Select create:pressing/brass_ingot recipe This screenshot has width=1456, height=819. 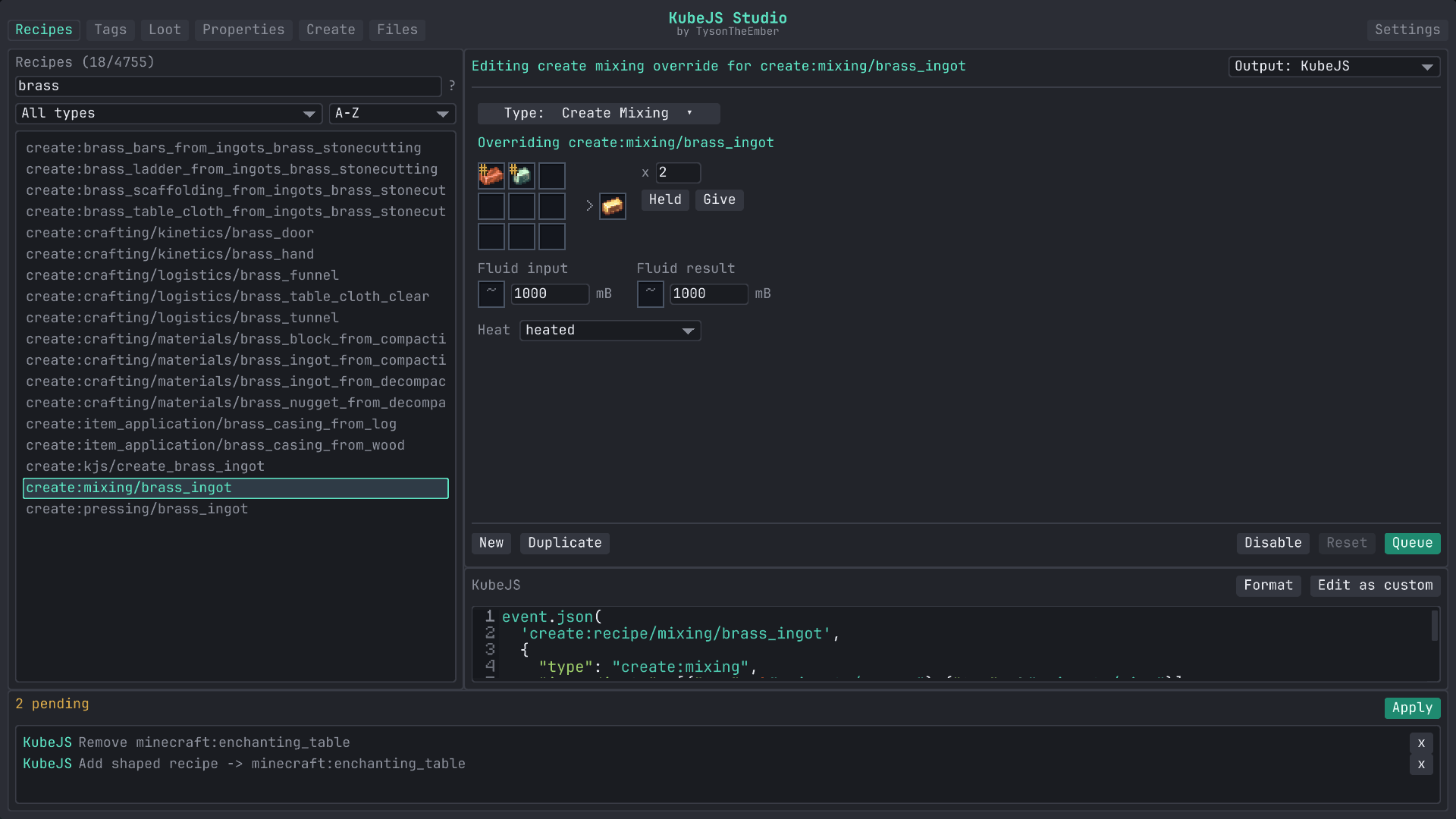tap(236, 510)
